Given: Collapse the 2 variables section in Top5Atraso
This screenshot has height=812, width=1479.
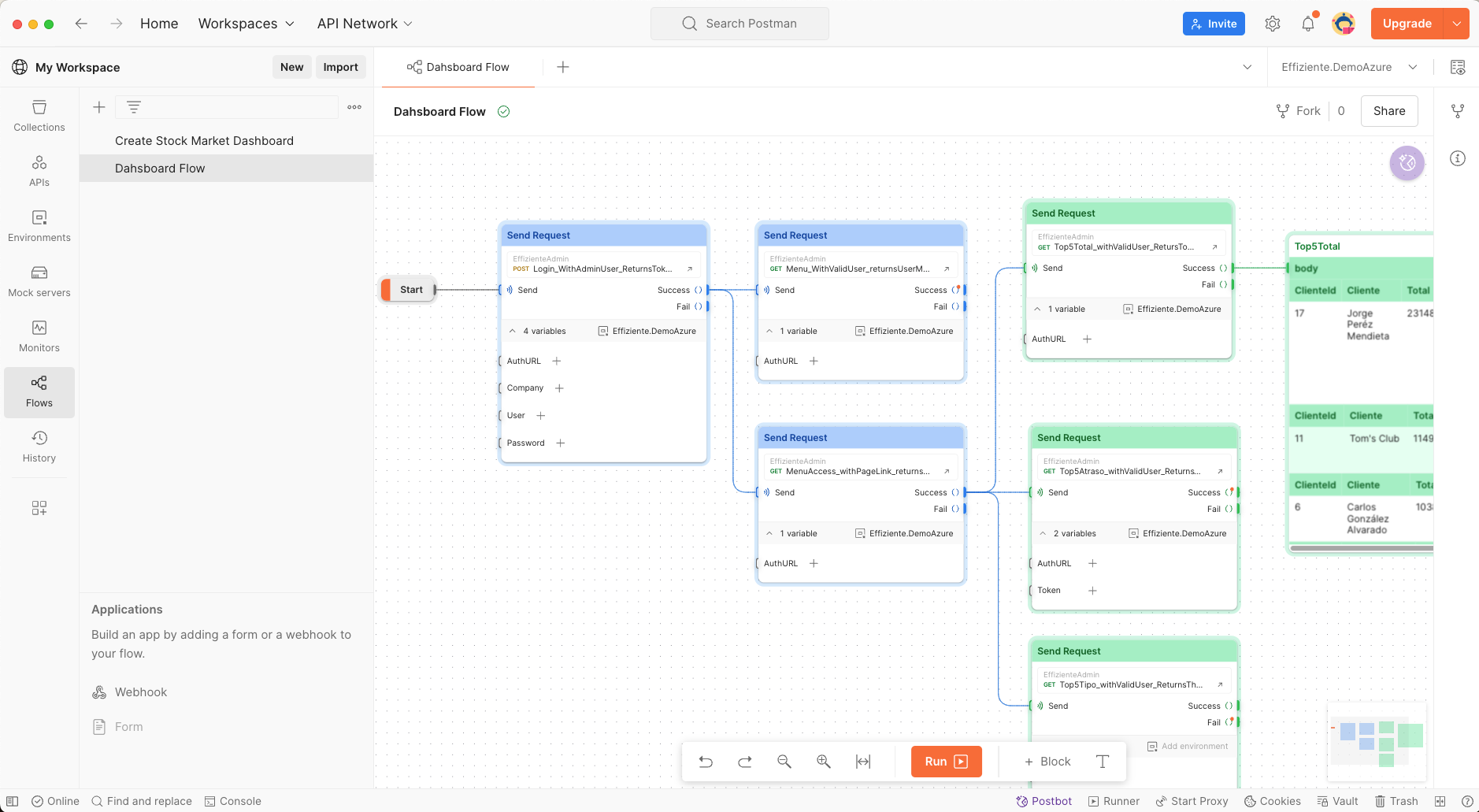Looking at the screenshot, I should pyautogui.click(x=1043, y=534).
